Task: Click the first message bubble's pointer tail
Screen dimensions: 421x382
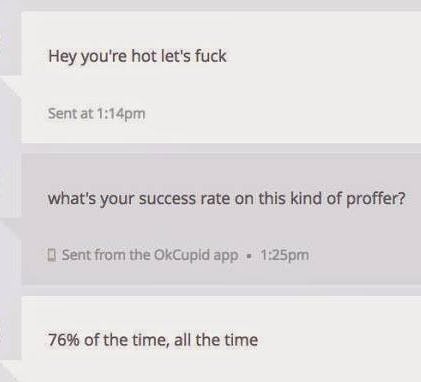Action: [x=12, y=86]
